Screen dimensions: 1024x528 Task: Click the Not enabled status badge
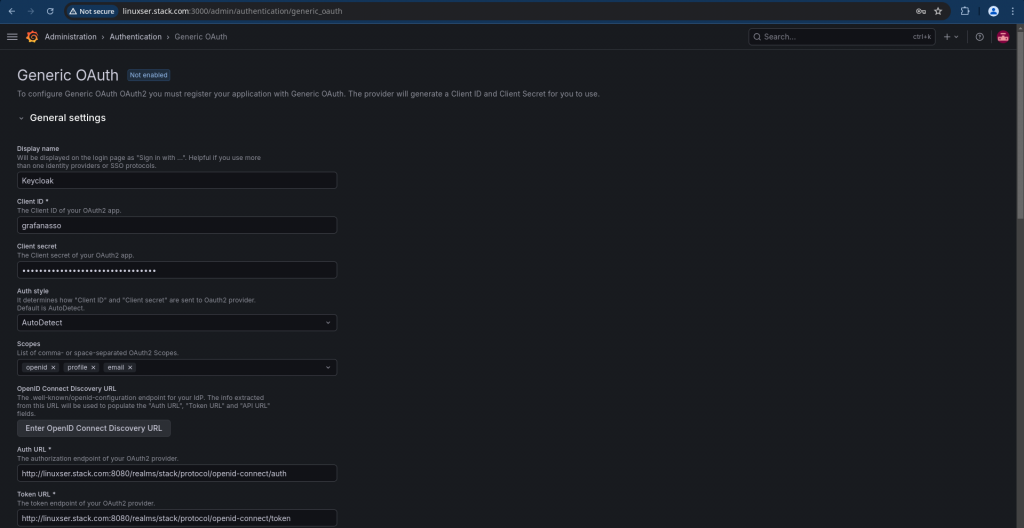(x=148, y=75)
